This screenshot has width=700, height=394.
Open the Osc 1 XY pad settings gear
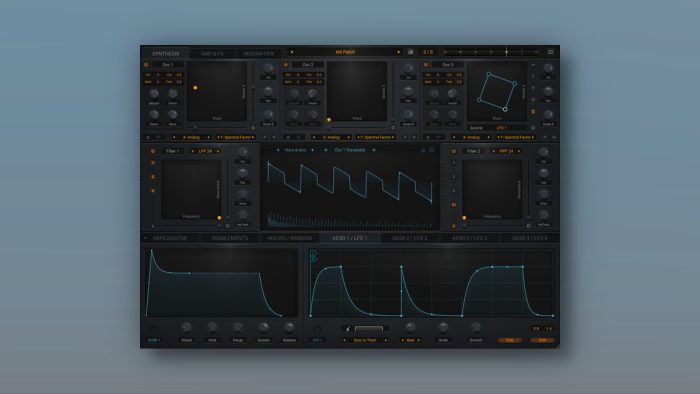click(x=253, y=128)
